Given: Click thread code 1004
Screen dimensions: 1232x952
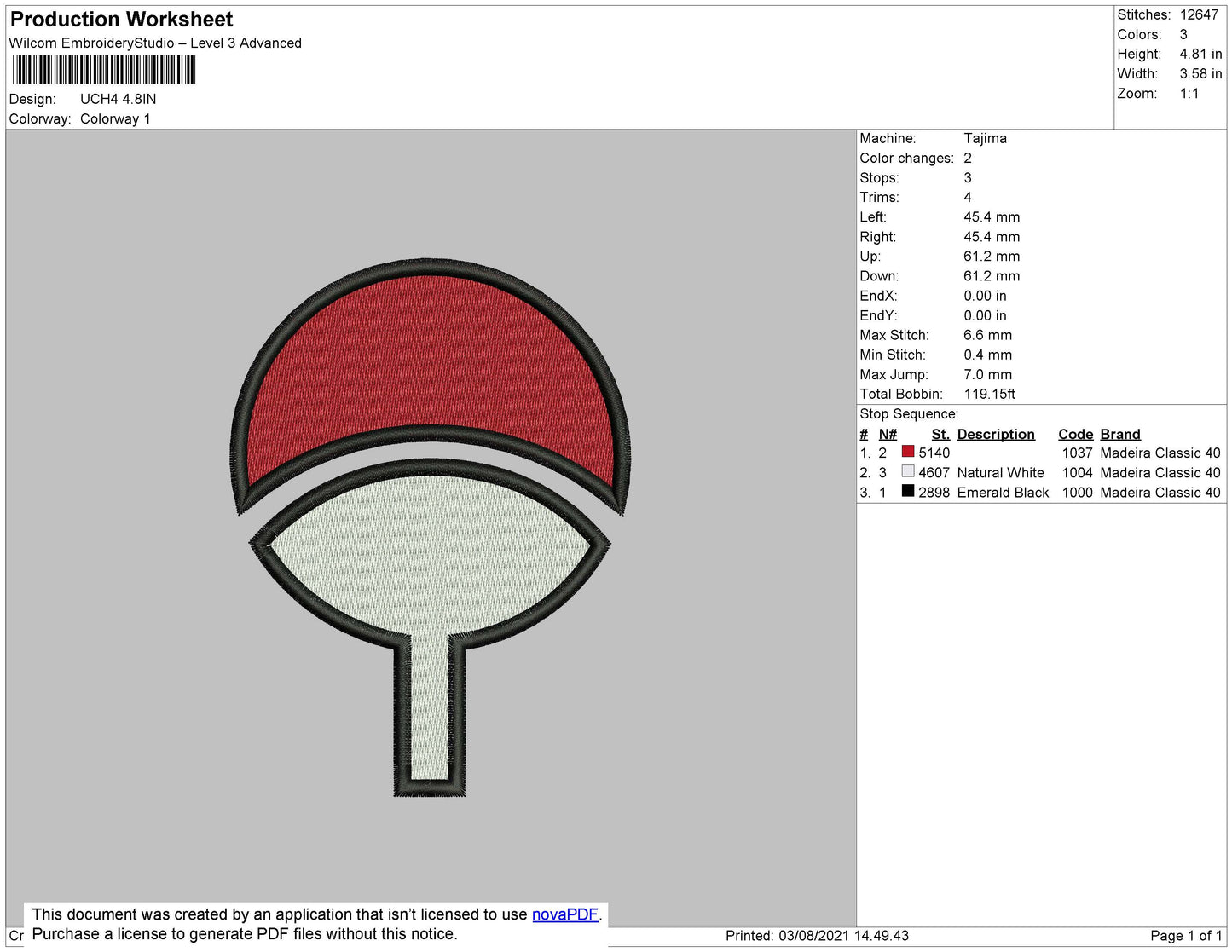Looking at the screenshot, I should (x=1077, y=472).
